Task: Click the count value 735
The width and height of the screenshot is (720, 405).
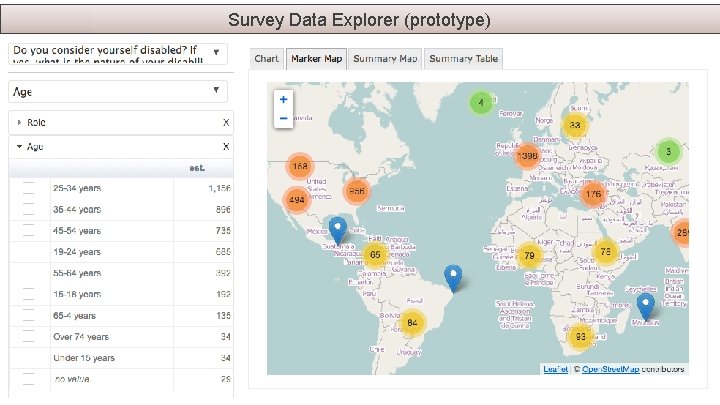Action: (x=223, y=231)
